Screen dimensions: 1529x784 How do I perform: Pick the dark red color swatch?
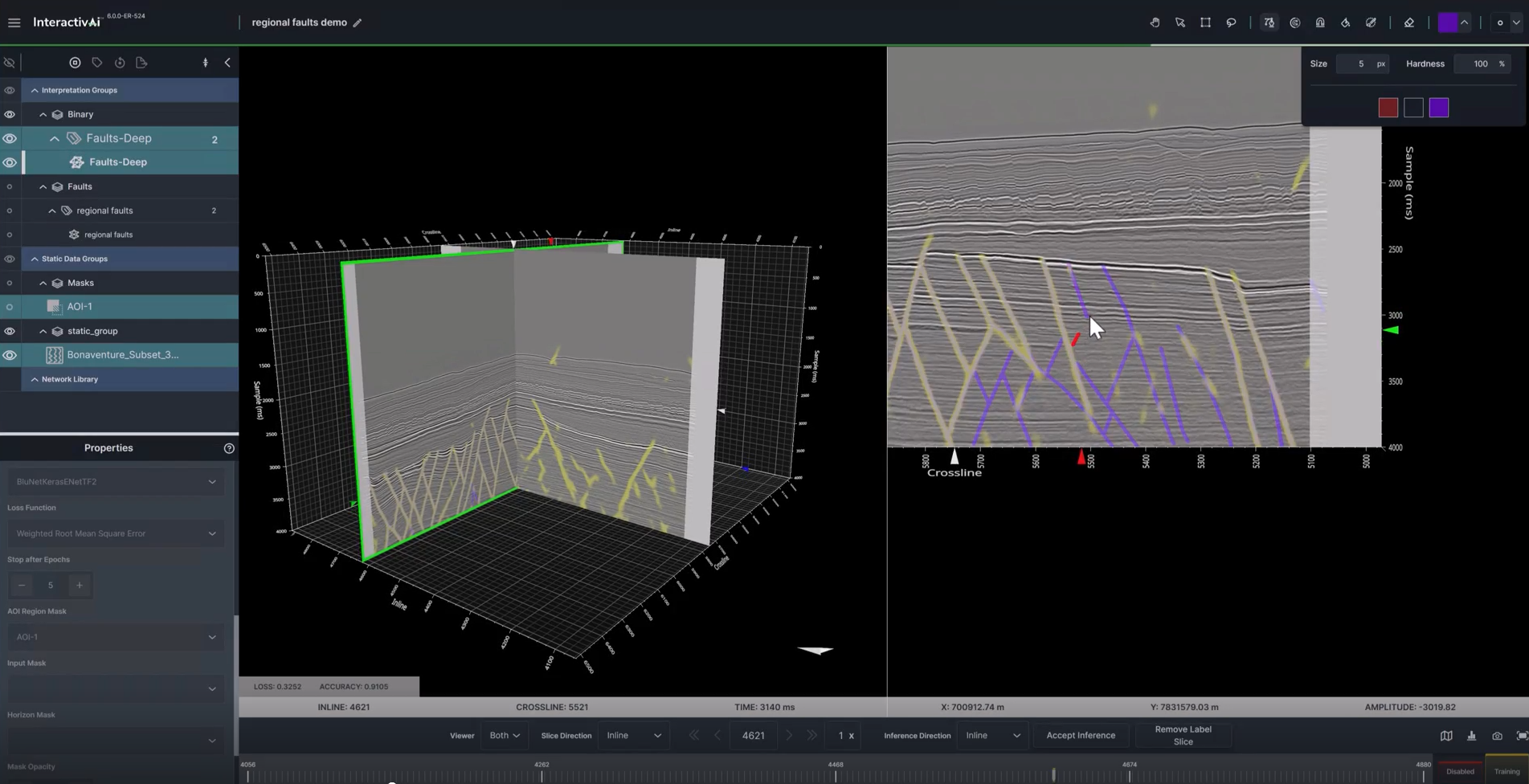tap(1388, 108)
